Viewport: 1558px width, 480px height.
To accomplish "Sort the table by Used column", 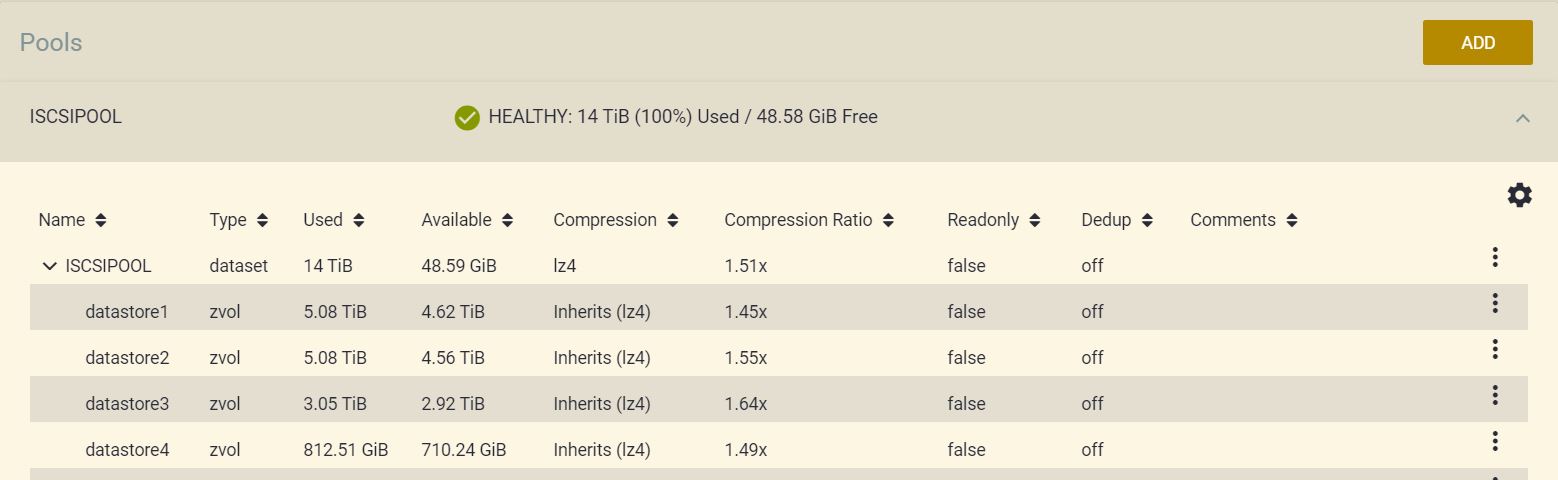I will [x=333, y=220].
